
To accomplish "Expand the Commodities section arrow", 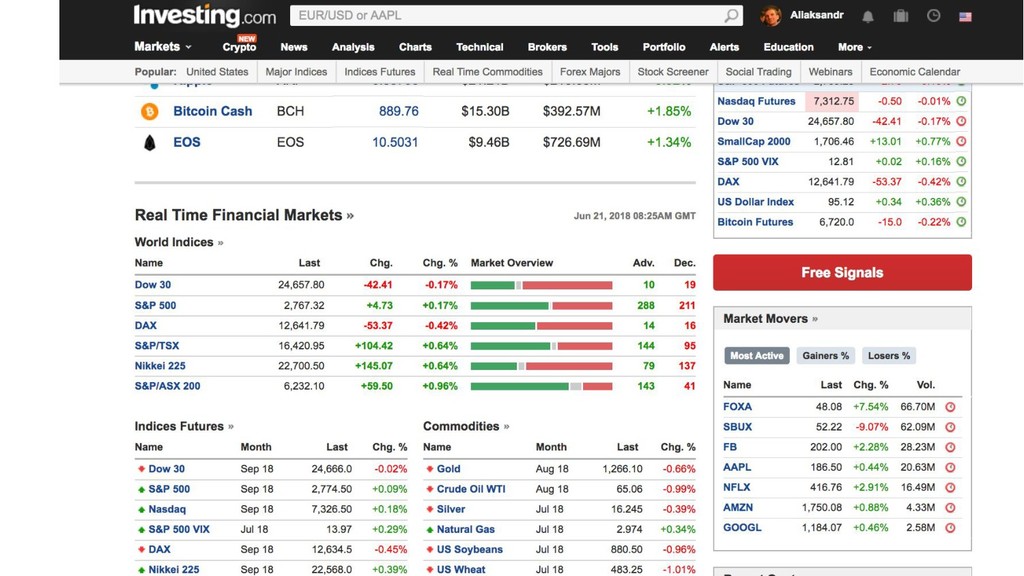I will click(x=506, y=427).
